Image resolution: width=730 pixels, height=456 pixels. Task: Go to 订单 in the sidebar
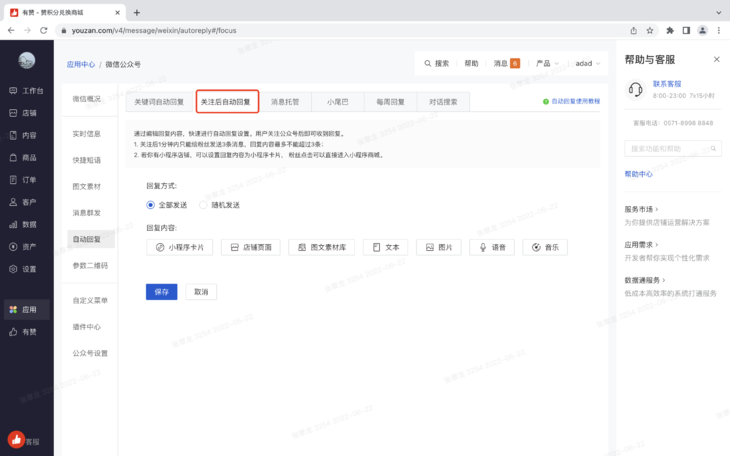(26, 180)
